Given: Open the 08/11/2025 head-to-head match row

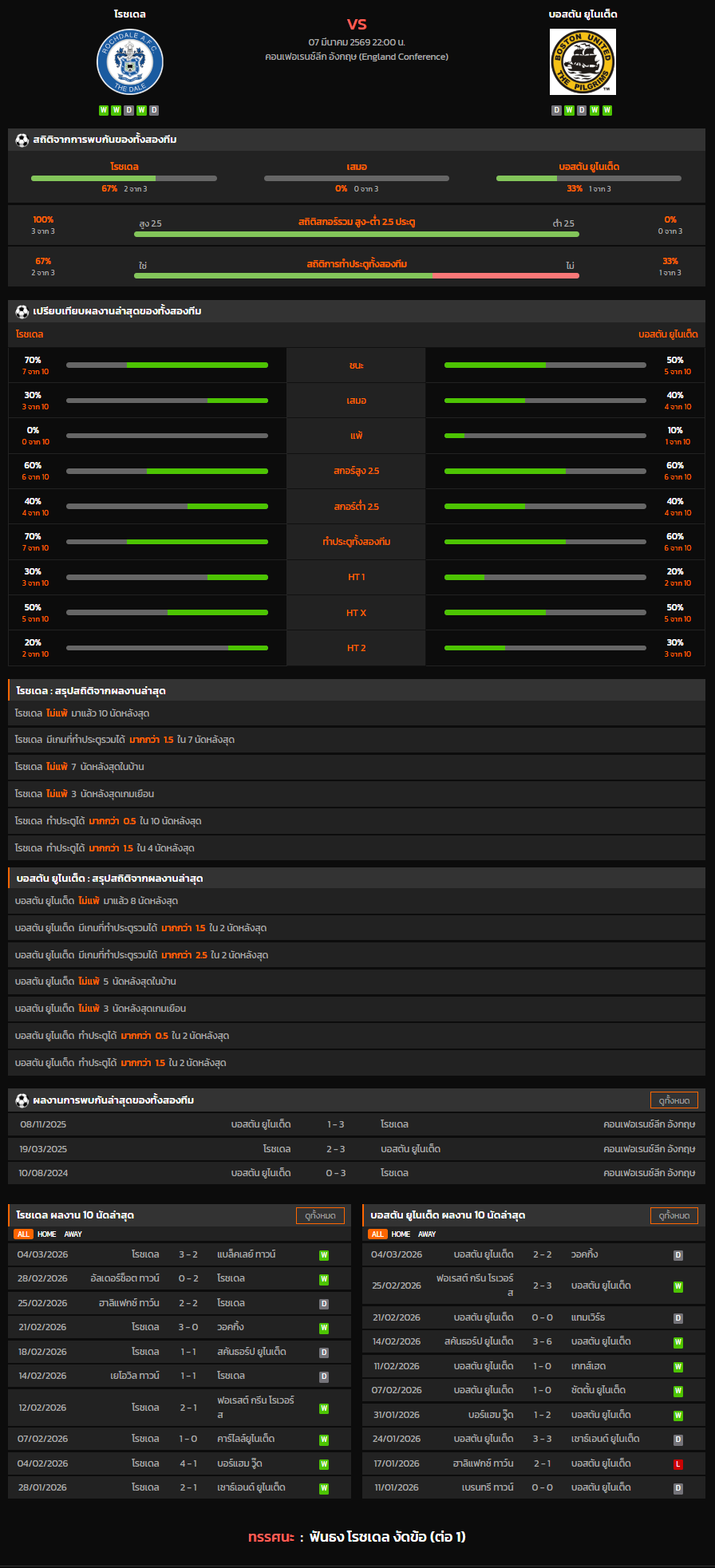Looking at the screenshot, I should click(357, 1124).
